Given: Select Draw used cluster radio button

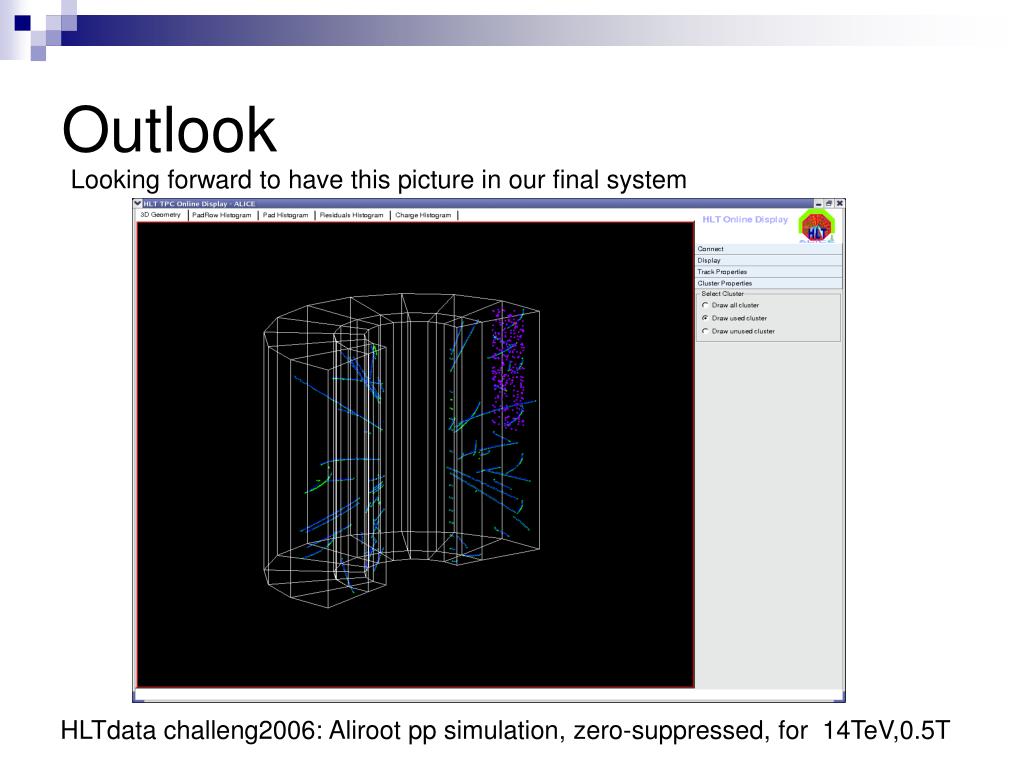Looking at the screenshot, I should [705, 319].
